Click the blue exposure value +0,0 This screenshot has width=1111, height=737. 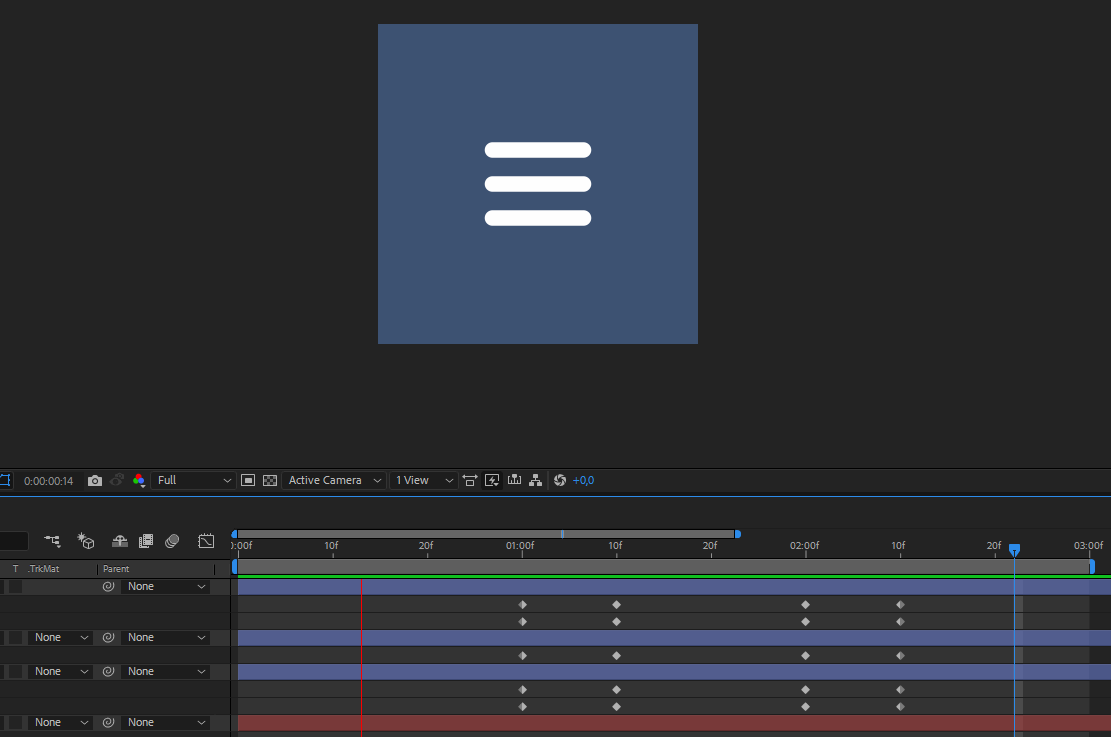pyautogui.click(x=583, y=481)
